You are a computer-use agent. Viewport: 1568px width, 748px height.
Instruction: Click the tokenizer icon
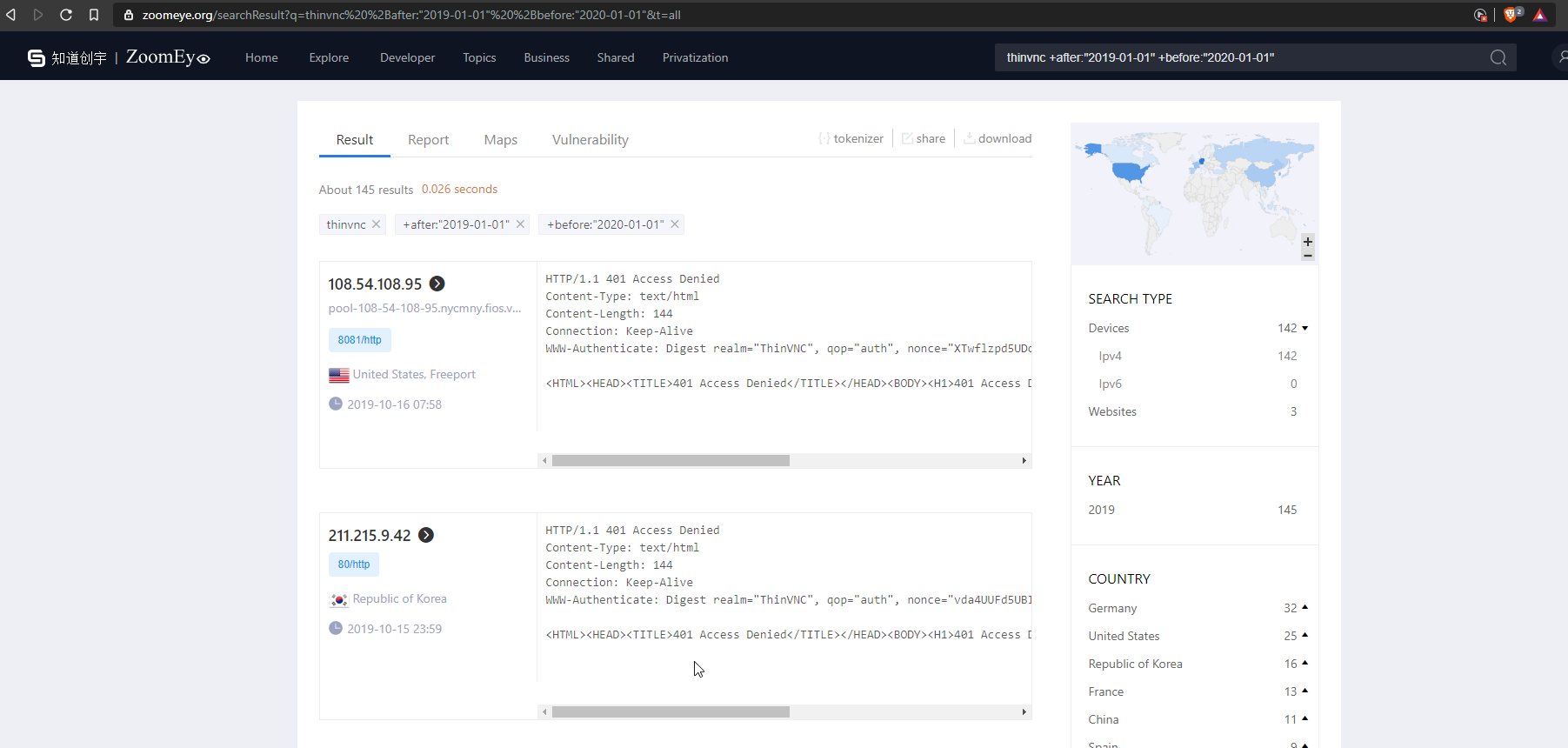tap(824, 138)
